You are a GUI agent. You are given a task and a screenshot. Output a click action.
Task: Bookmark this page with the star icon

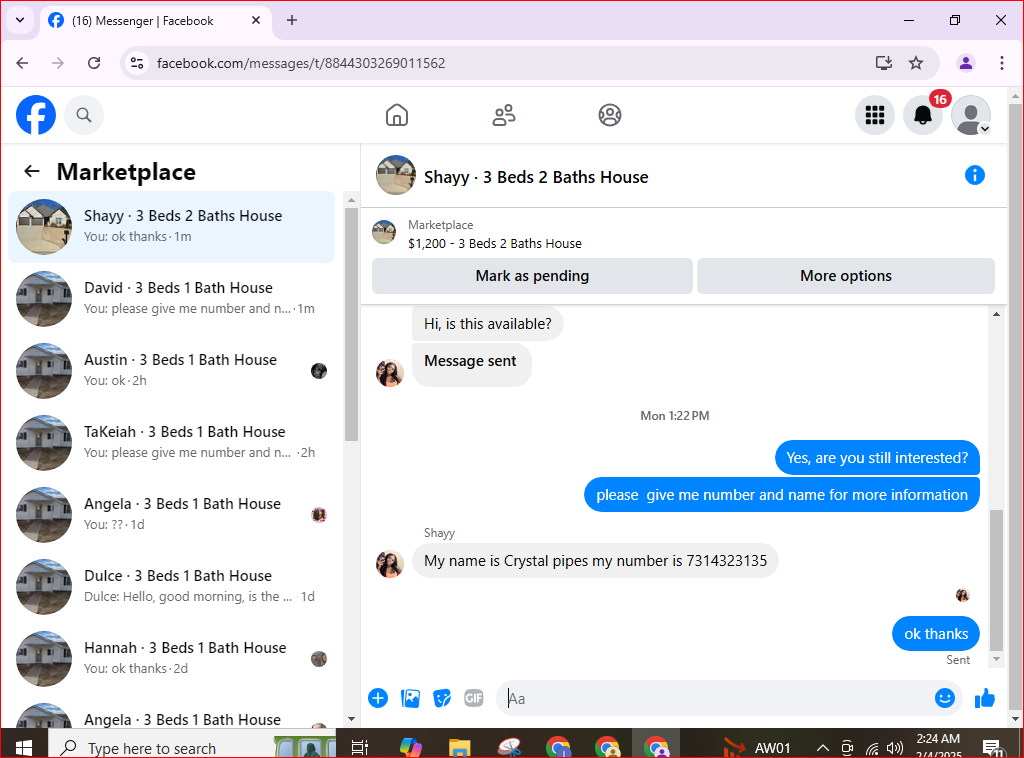pyautogui.click(x=916, y=63)
